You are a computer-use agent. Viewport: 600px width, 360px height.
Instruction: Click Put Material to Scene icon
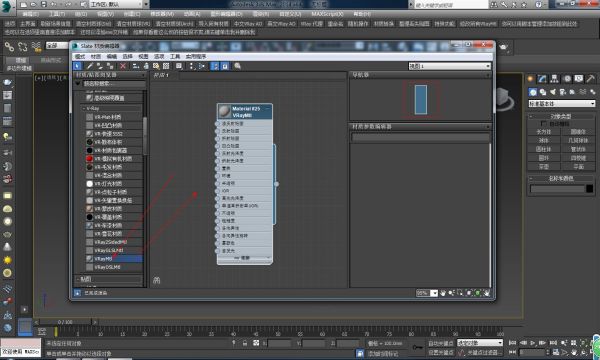point(99,66)
